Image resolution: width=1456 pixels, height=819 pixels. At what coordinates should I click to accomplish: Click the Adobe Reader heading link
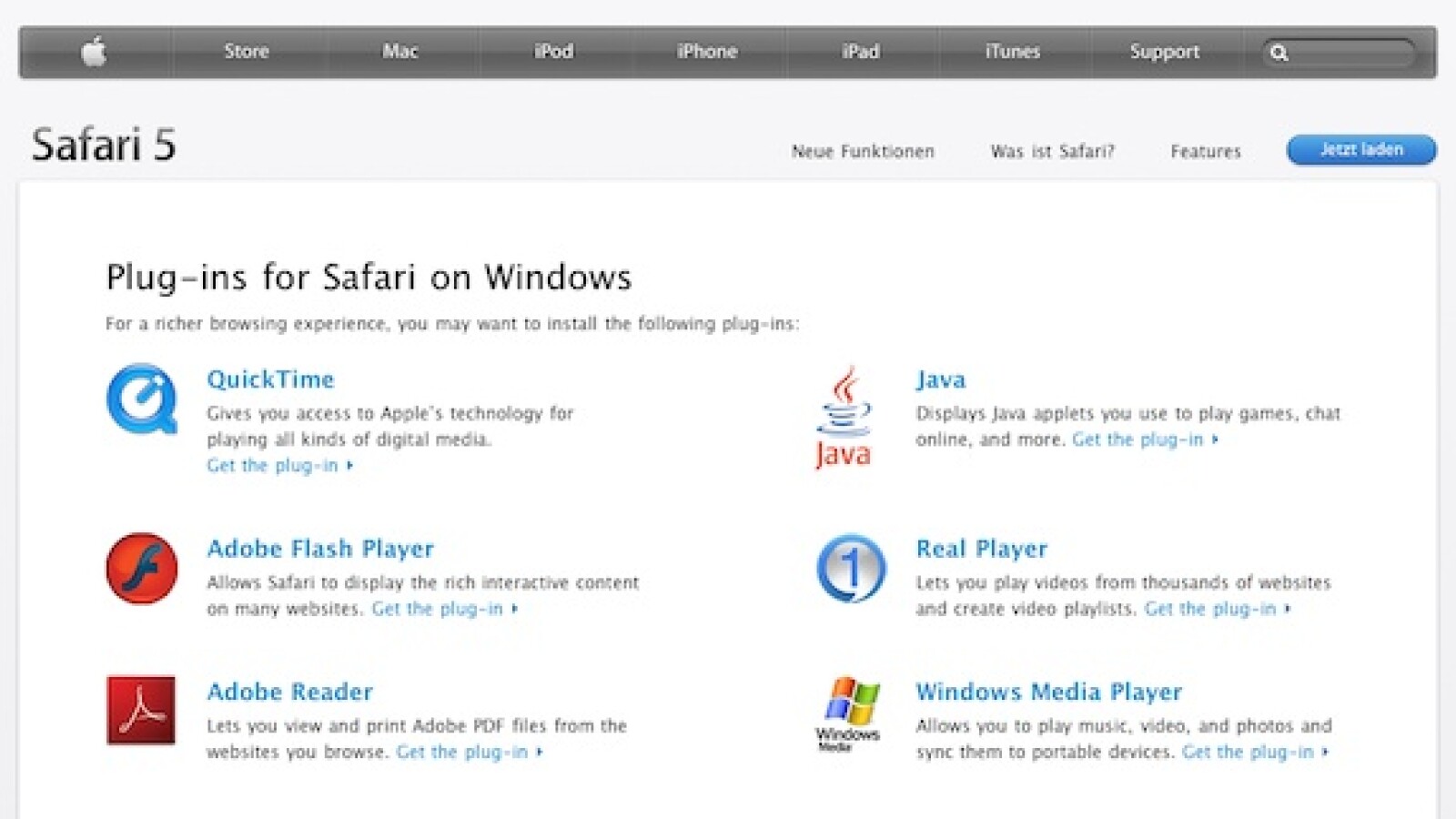click(290, 692)
